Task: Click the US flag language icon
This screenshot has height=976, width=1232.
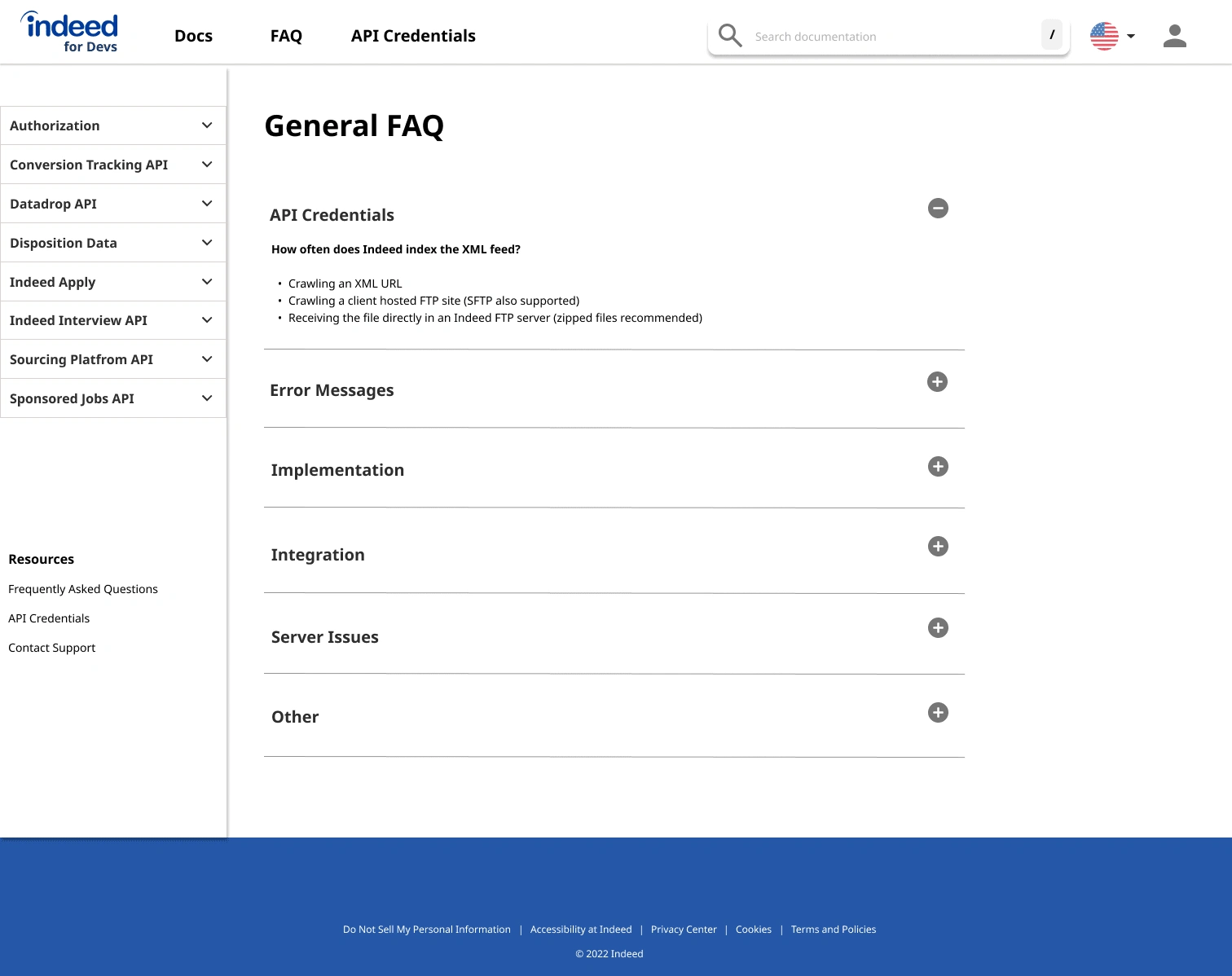Action: (x=1104, y=36)
